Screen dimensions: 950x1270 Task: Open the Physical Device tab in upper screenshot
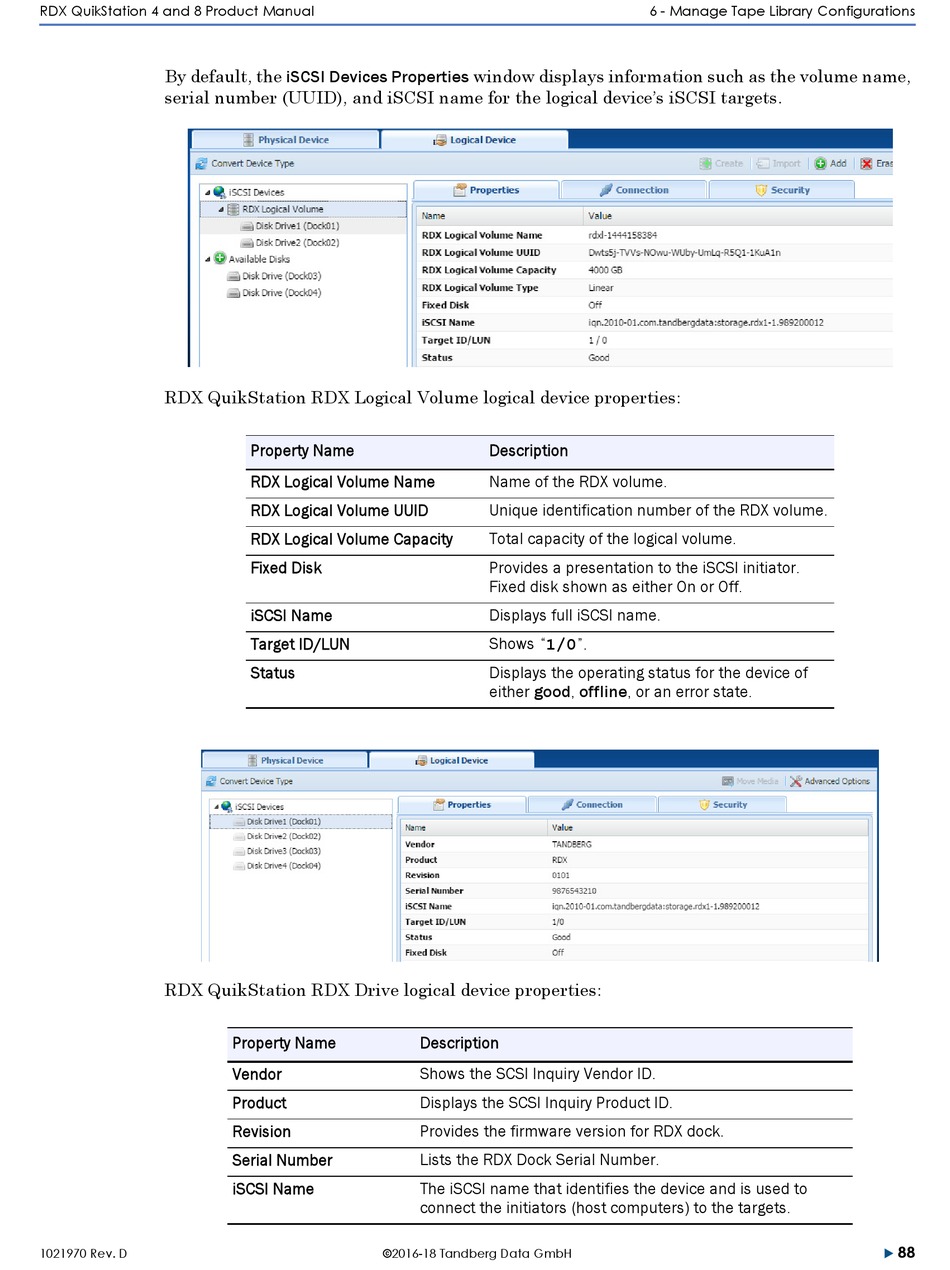(x=285, y=140)
